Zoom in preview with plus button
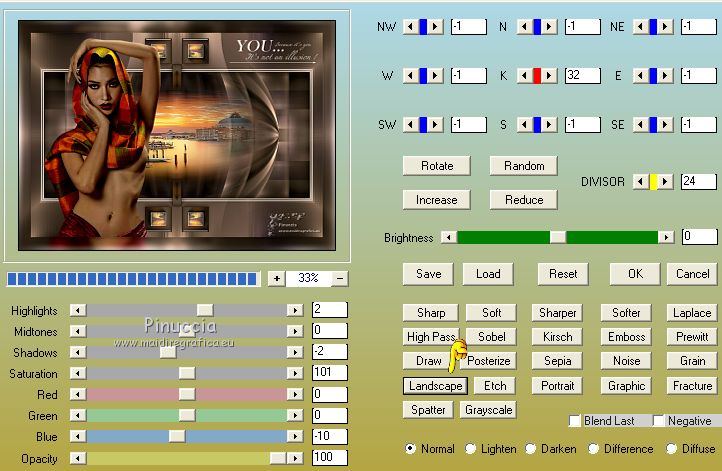Screen dimensions: 722x471 (x=277, y=278)
